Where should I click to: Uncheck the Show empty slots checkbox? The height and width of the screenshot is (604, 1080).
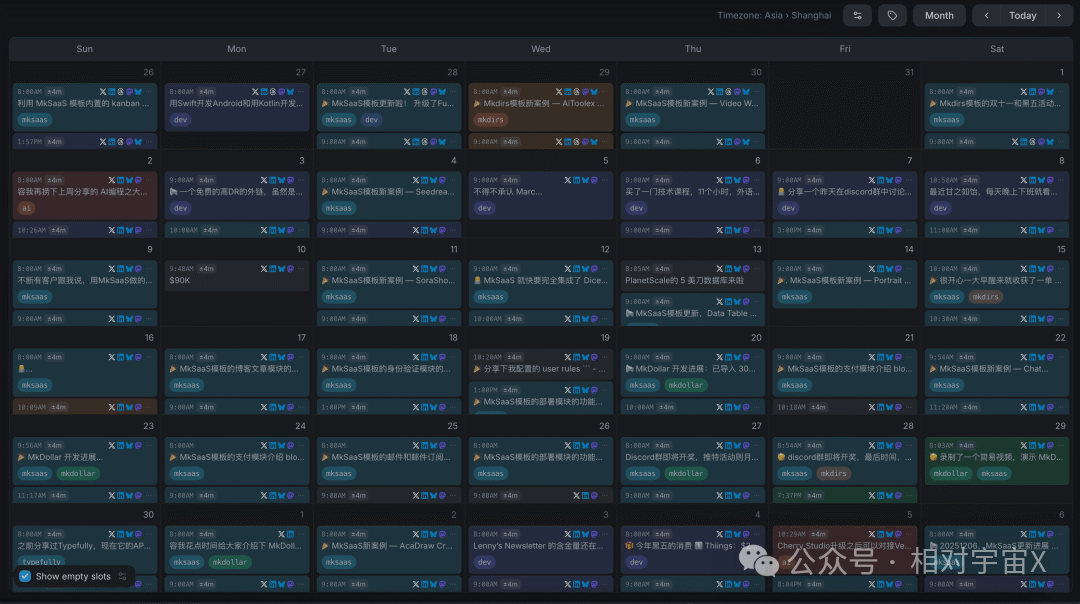(25, 576)
